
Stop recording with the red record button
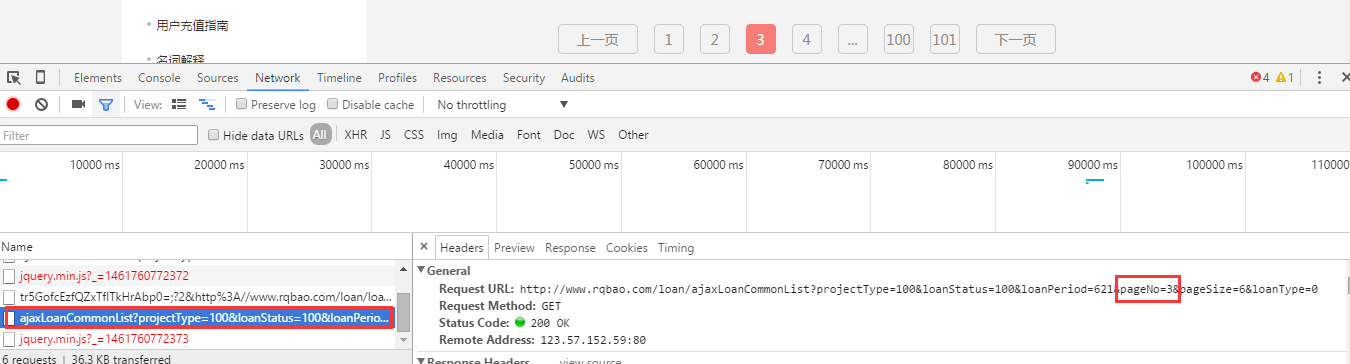tap(13, 104)
